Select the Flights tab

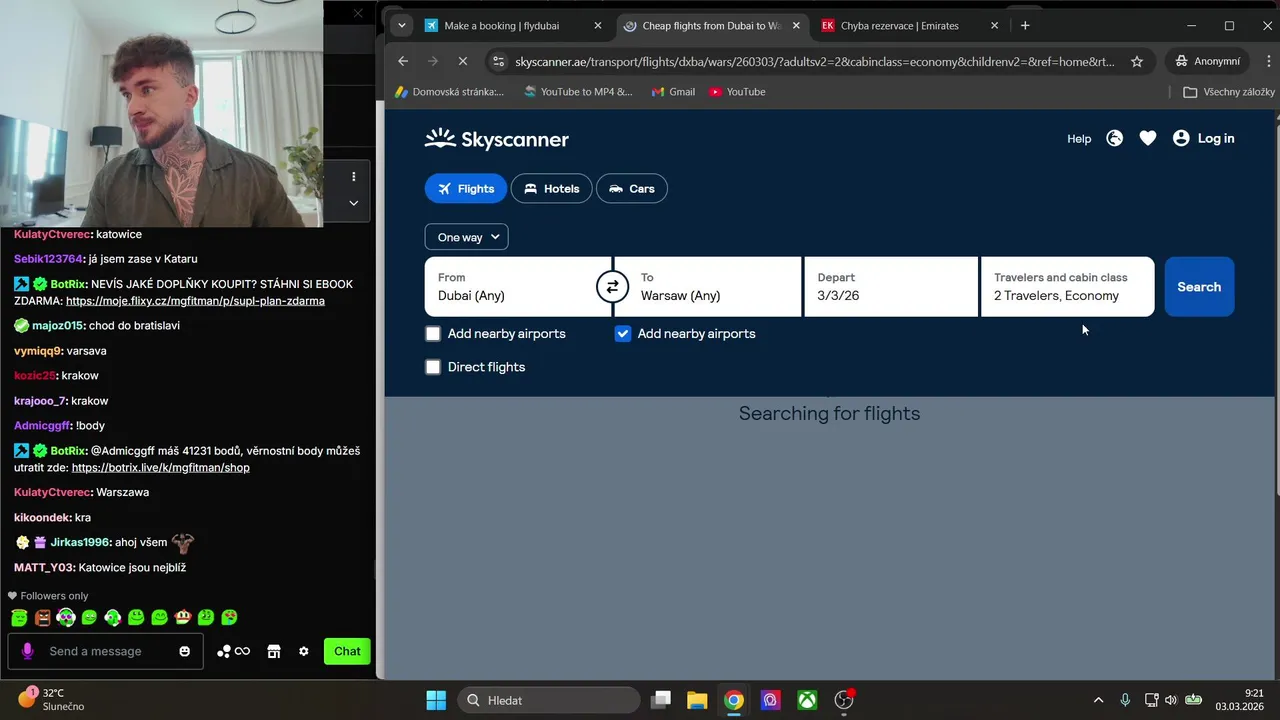pos(466,188)
